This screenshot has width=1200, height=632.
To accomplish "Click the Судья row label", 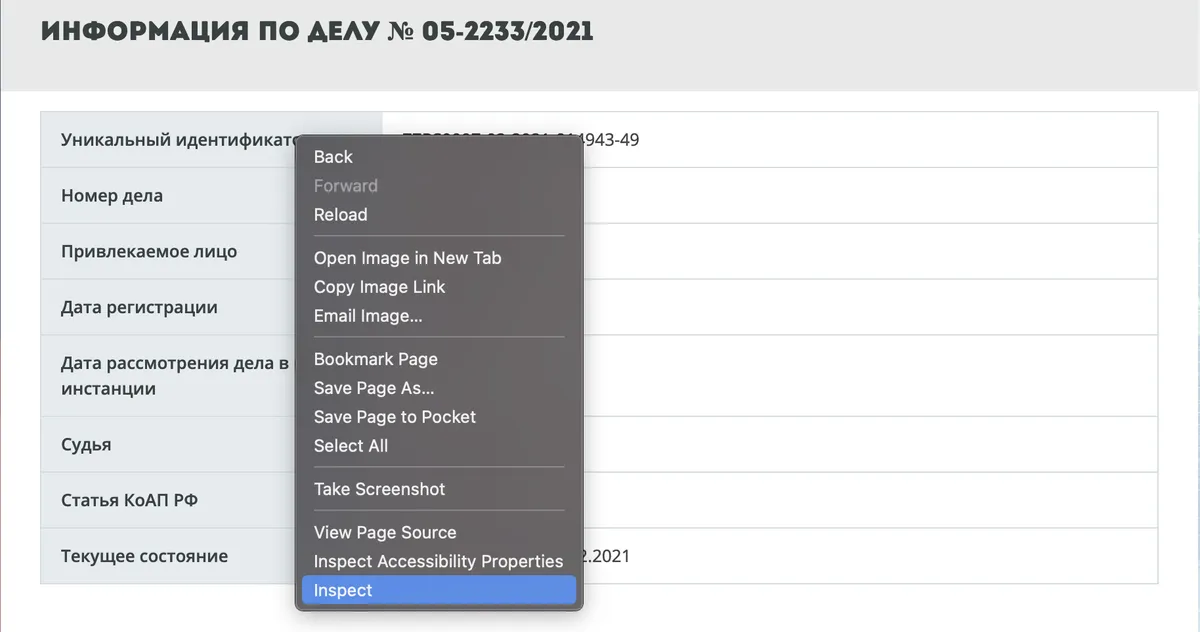I will tap(86, 445).
